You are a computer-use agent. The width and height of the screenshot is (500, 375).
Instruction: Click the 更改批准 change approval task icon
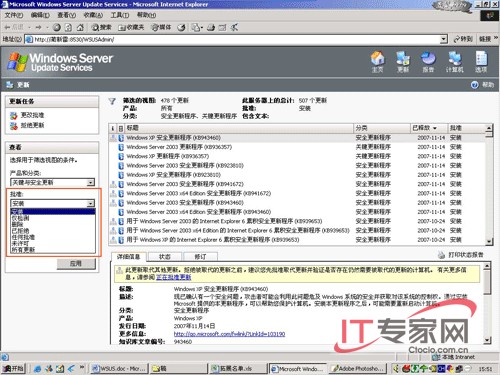[14, 115]
